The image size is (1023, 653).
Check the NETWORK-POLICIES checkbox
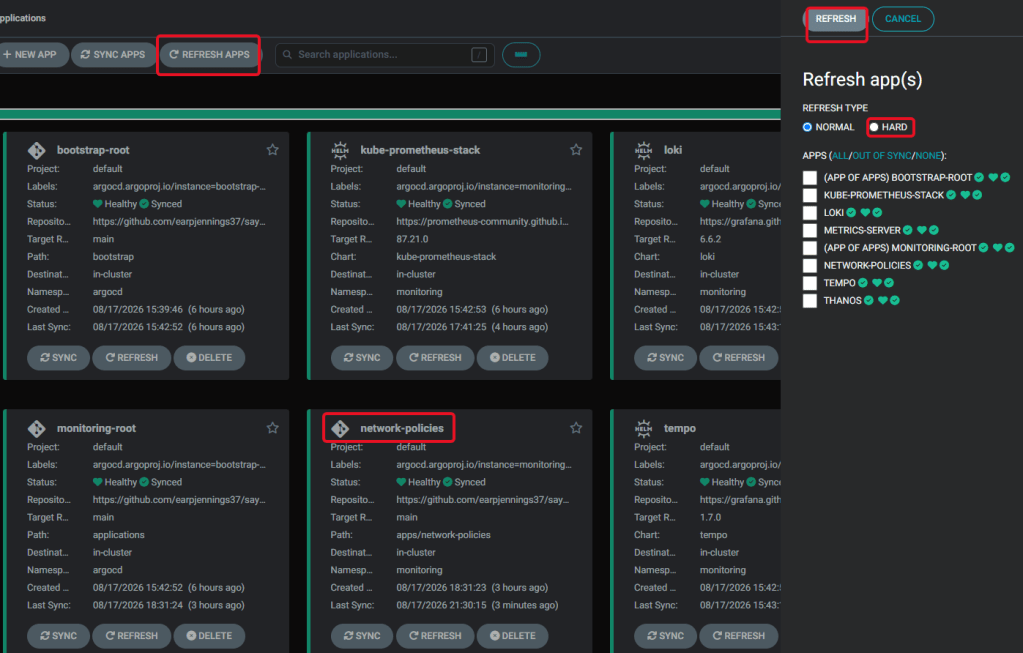pos(810,266)
